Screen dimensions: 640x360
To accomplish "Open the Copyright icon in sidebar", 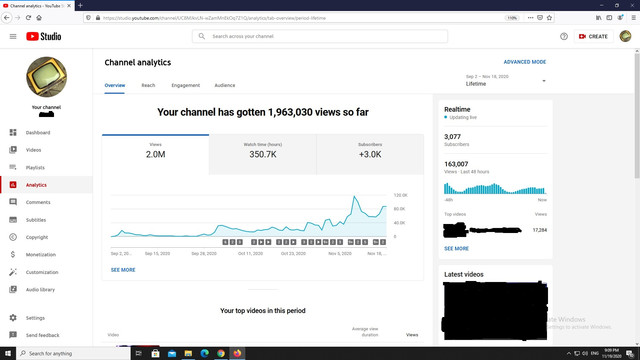I will point(13,237).
